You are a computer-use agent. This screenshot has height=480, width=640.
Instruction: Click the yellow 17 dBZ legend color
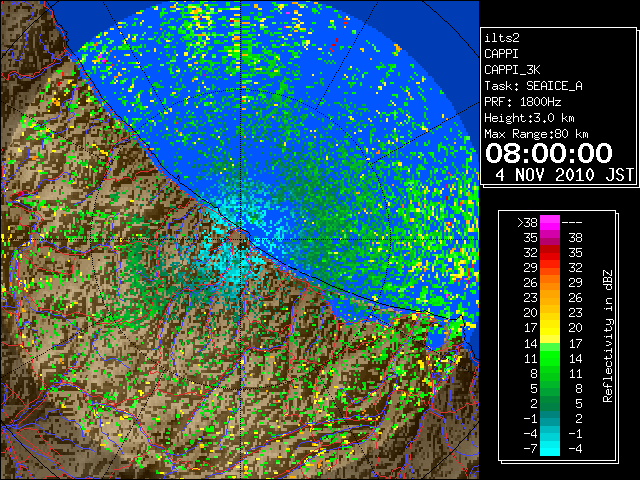pos(550,328)
